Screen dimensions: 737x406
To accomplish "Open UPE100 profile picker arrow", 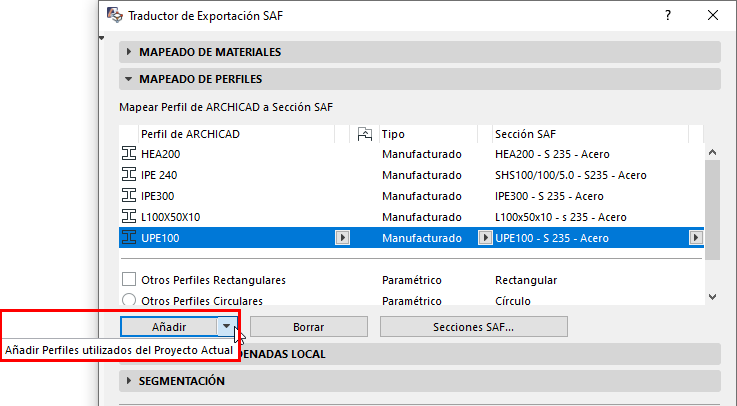I will (342, 238).
